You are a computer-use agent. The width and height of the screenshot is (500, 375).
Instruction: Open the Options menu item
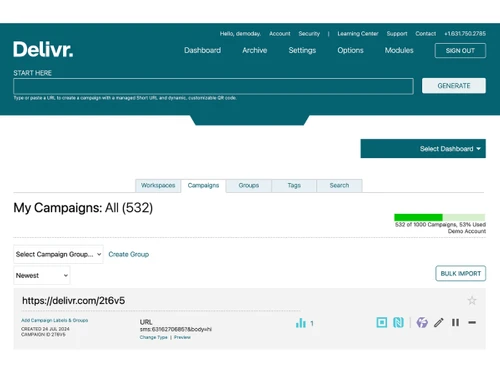(350, 50)
